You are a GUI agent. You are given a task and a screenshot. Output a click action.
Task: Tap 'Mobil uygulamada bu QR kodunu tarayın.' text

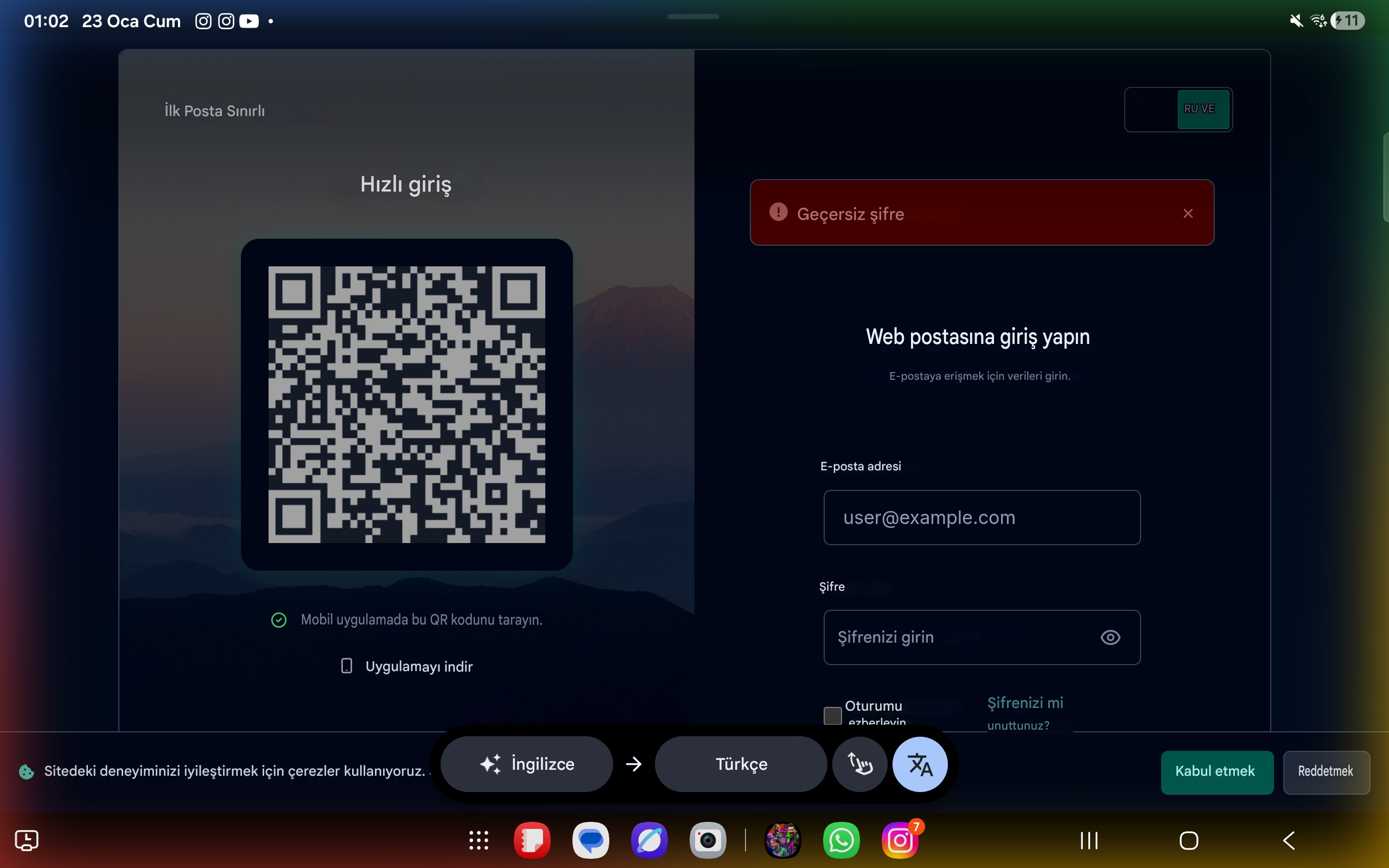422,620
